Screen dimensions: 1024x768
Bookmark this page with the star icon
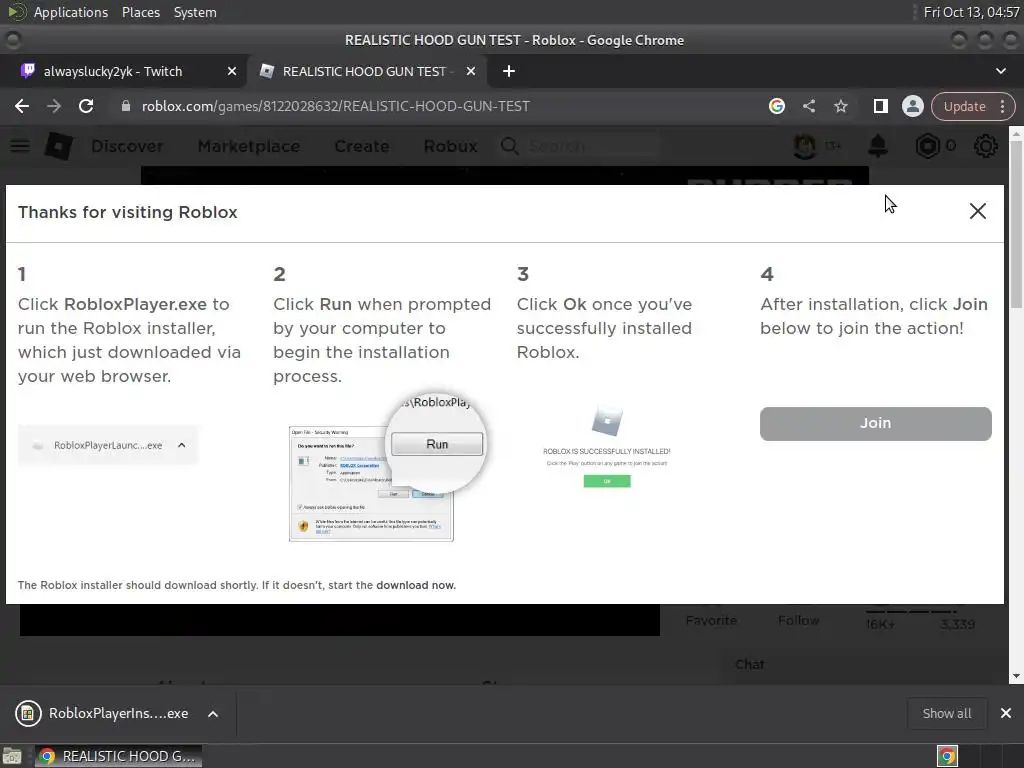tap(840, 106)
